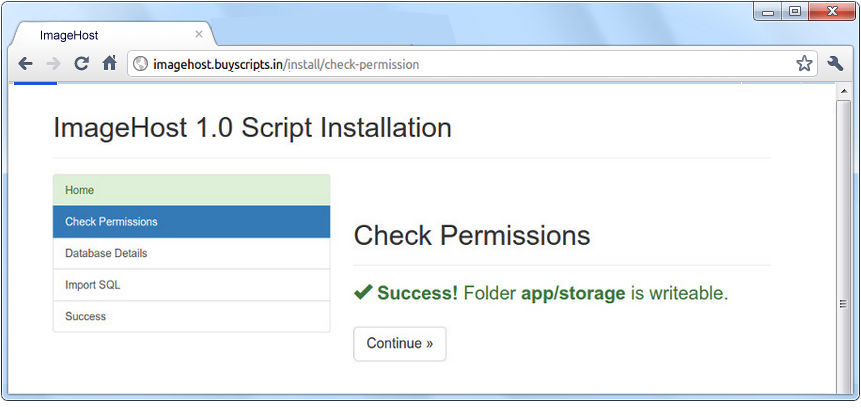This screenshot has height=415, width=861.
Task: Close the ImageHost tab
Action: pos(198,35)
